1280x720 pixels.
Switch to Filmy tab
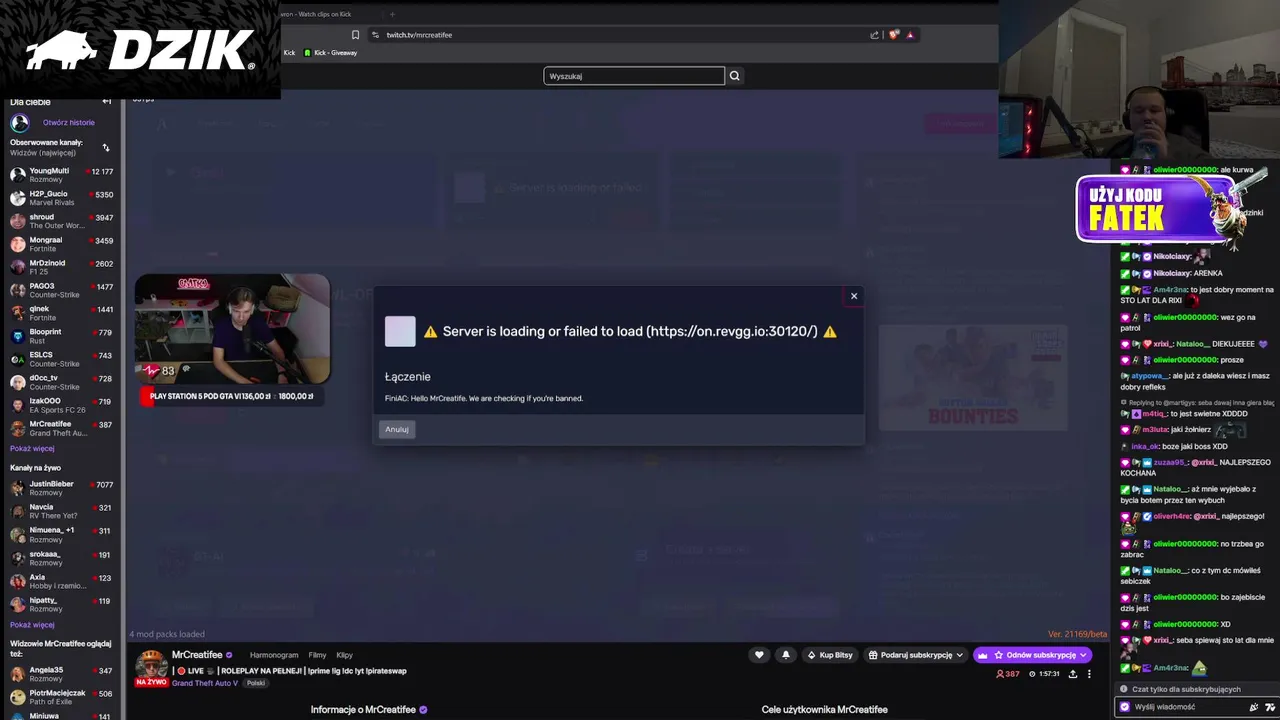point(317,655)
